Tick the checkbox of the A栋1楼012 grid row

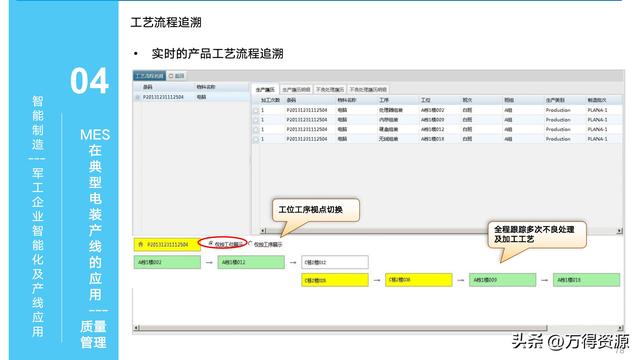click(x=256, y=129)
